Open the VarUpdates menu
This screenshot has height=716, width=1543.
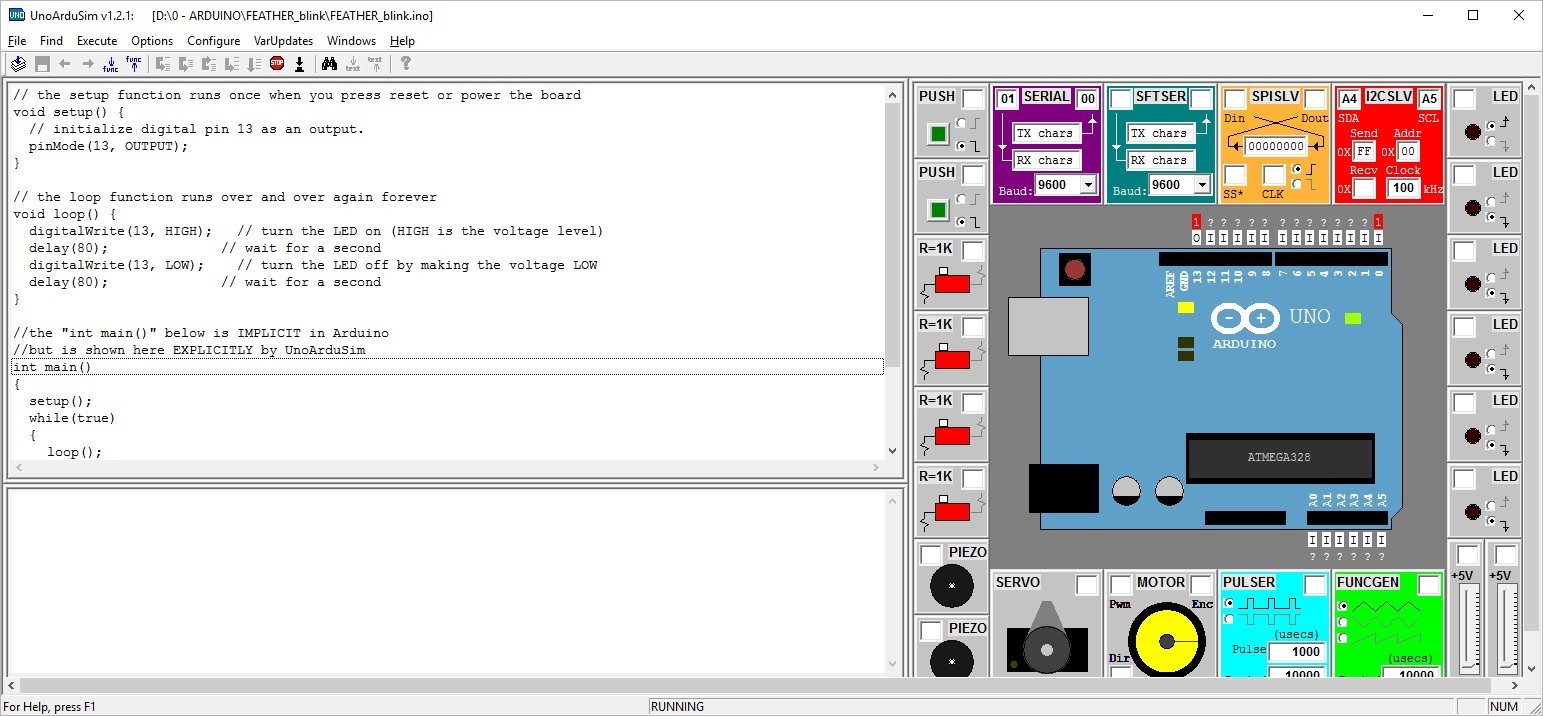[283, 41]
